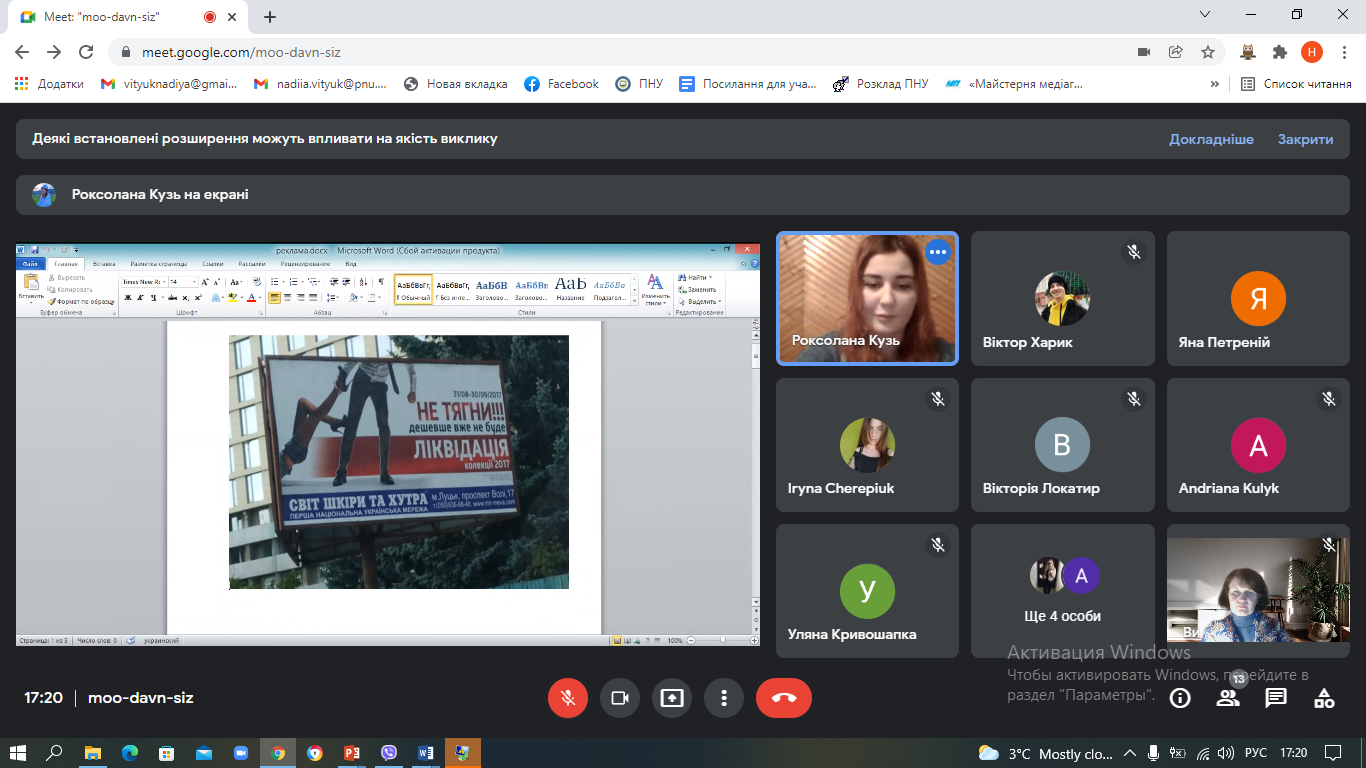Unmute the microphone in Meet
The width and height of the screenshot is (1366, 768).
tap(568, 698)
